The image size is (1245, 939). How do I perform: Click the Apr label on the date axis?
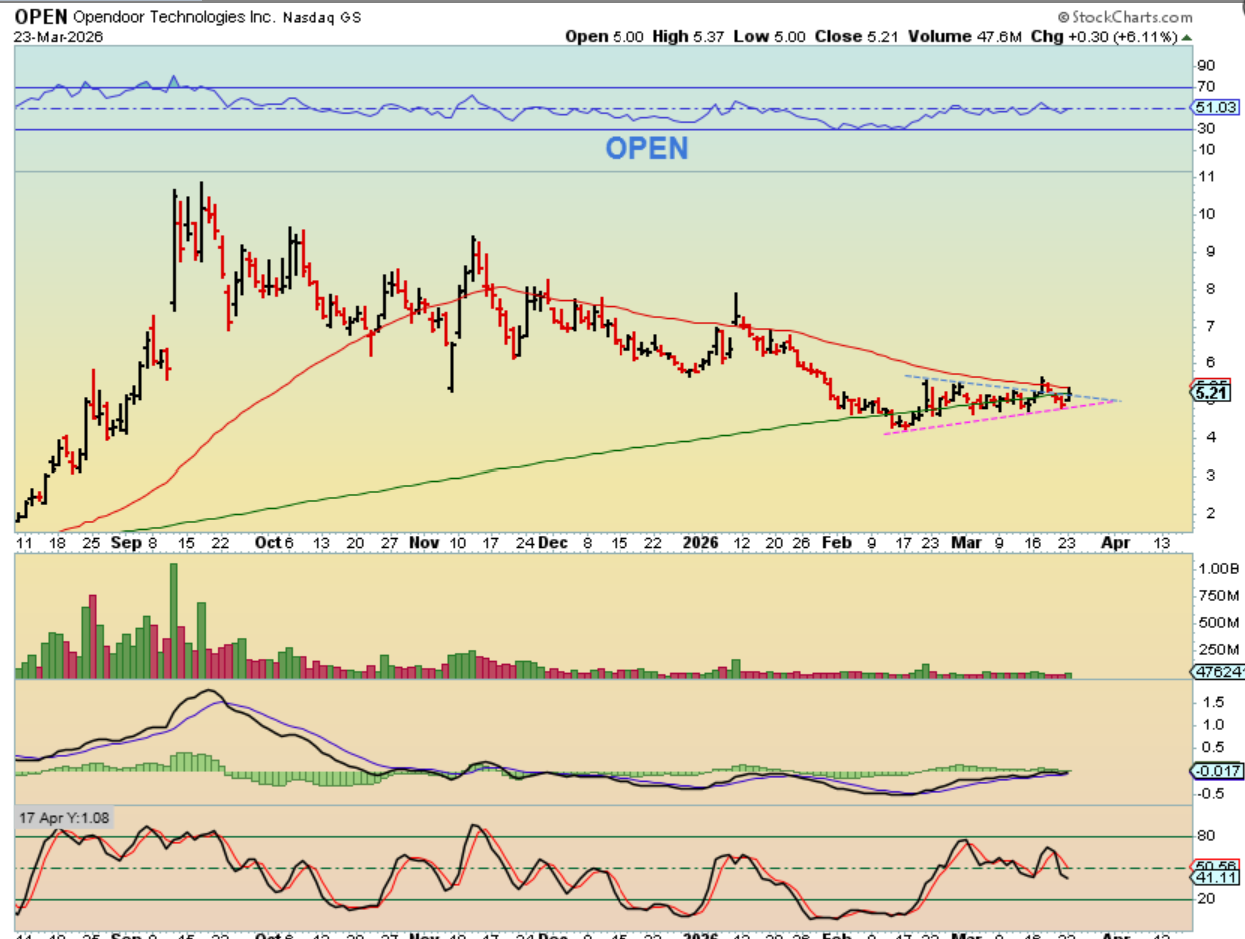pos(1115,542)
